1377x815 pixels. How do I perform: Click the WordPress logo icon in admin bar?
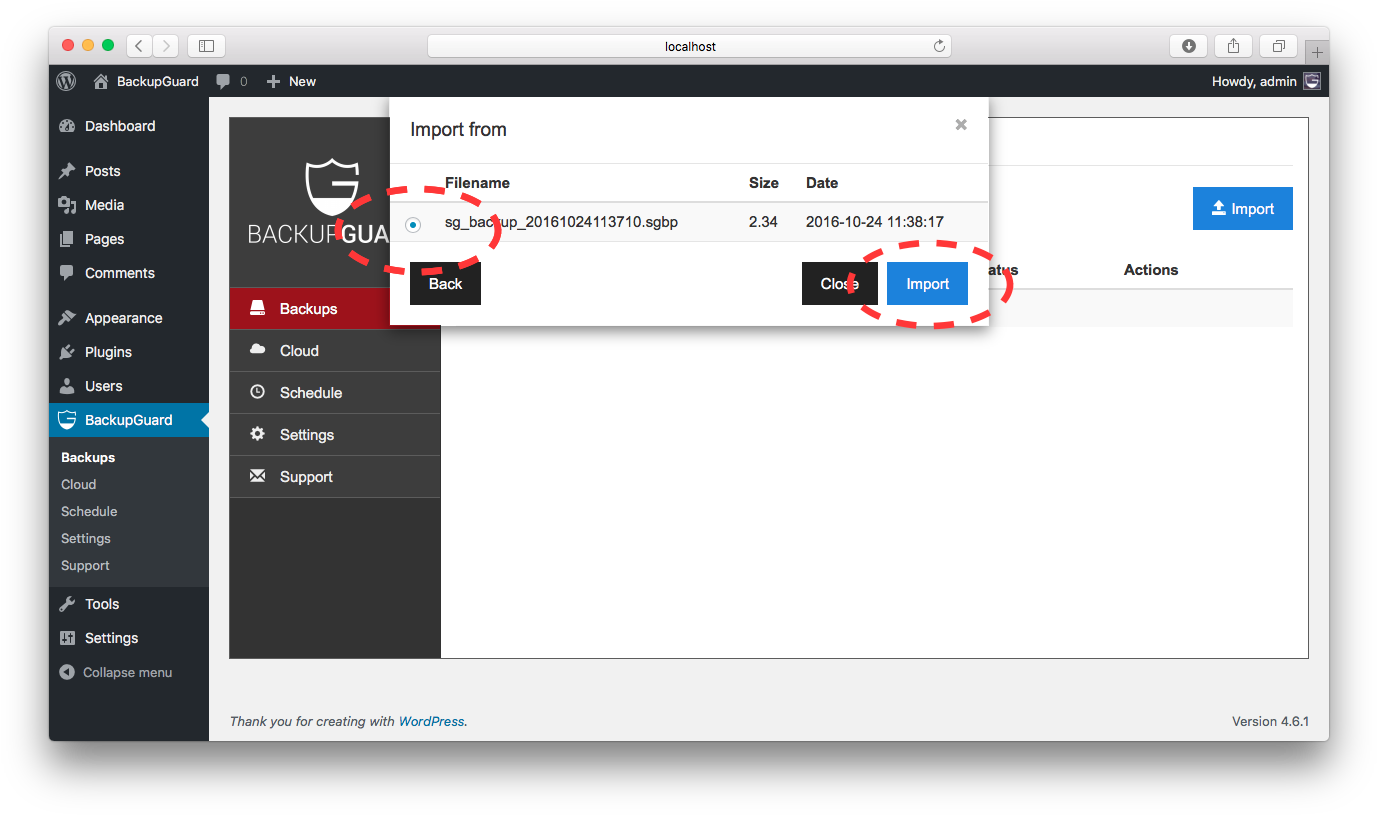tap(66, 81)
